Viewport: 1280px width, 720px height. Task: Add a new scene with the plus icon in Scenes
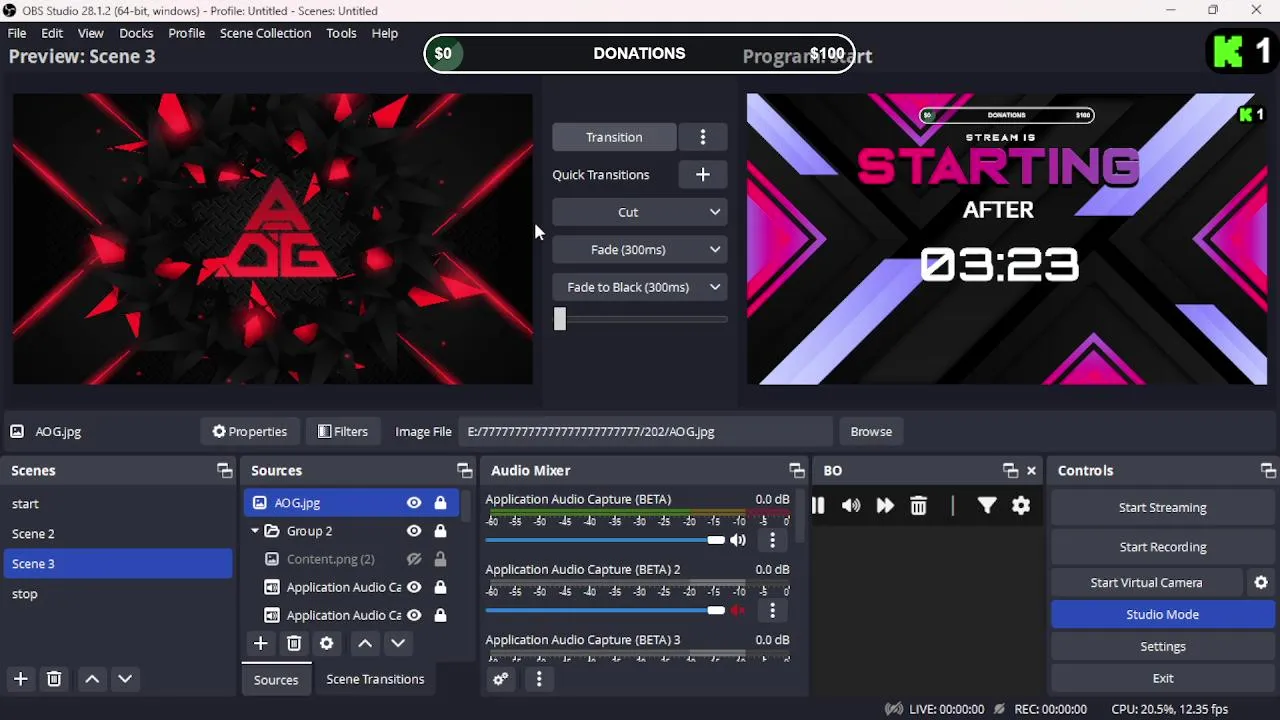point(20,679)
